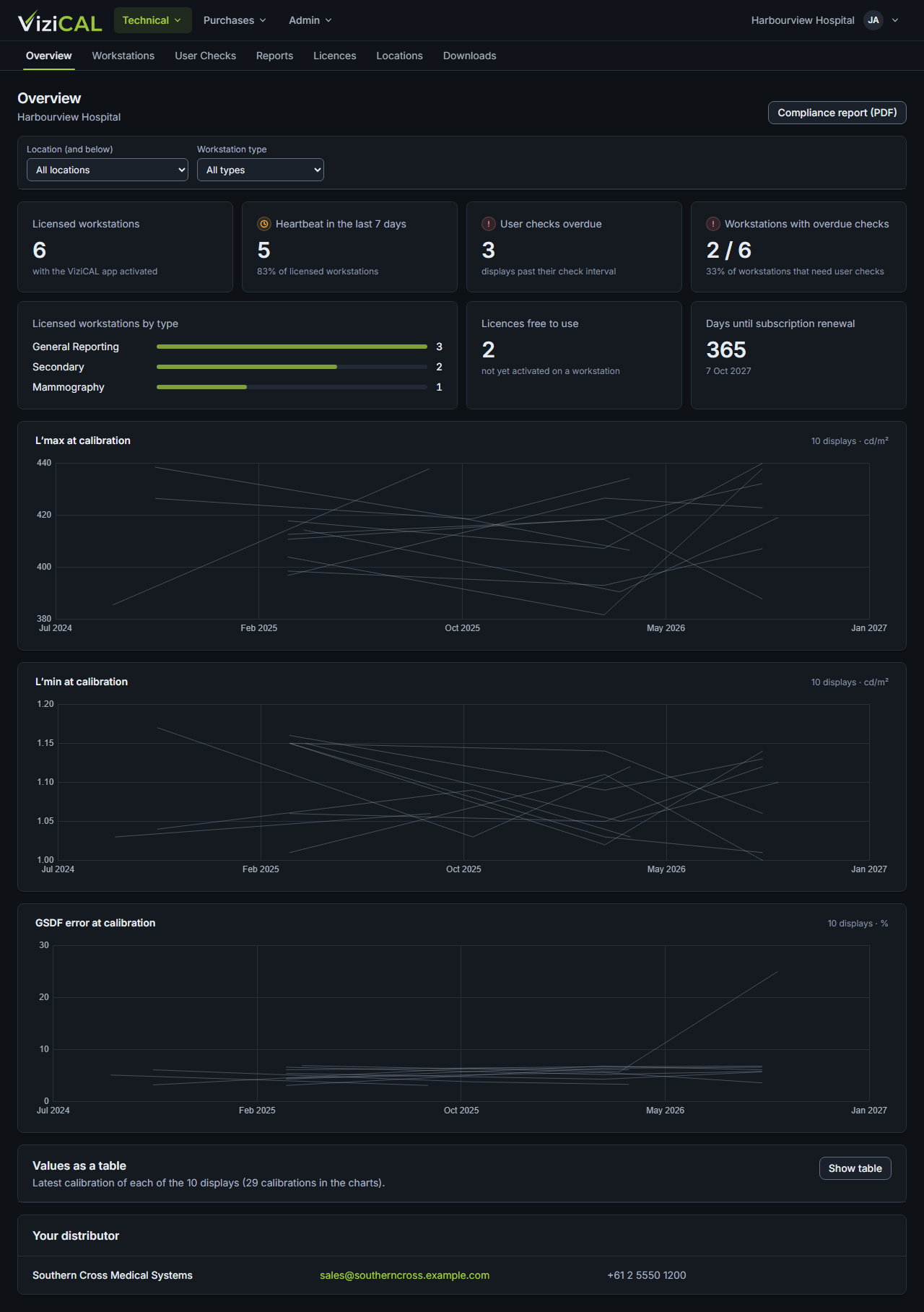Click the Secondary progress bar
The image size is (924, 1312).
292,367
